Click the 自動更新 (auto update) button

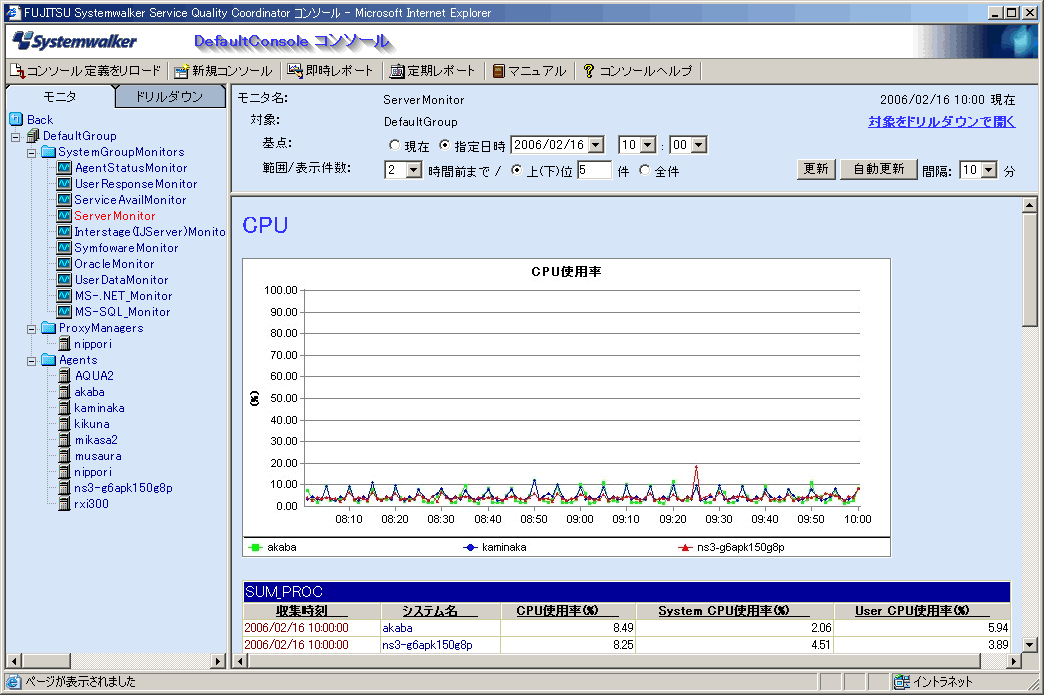879,169
